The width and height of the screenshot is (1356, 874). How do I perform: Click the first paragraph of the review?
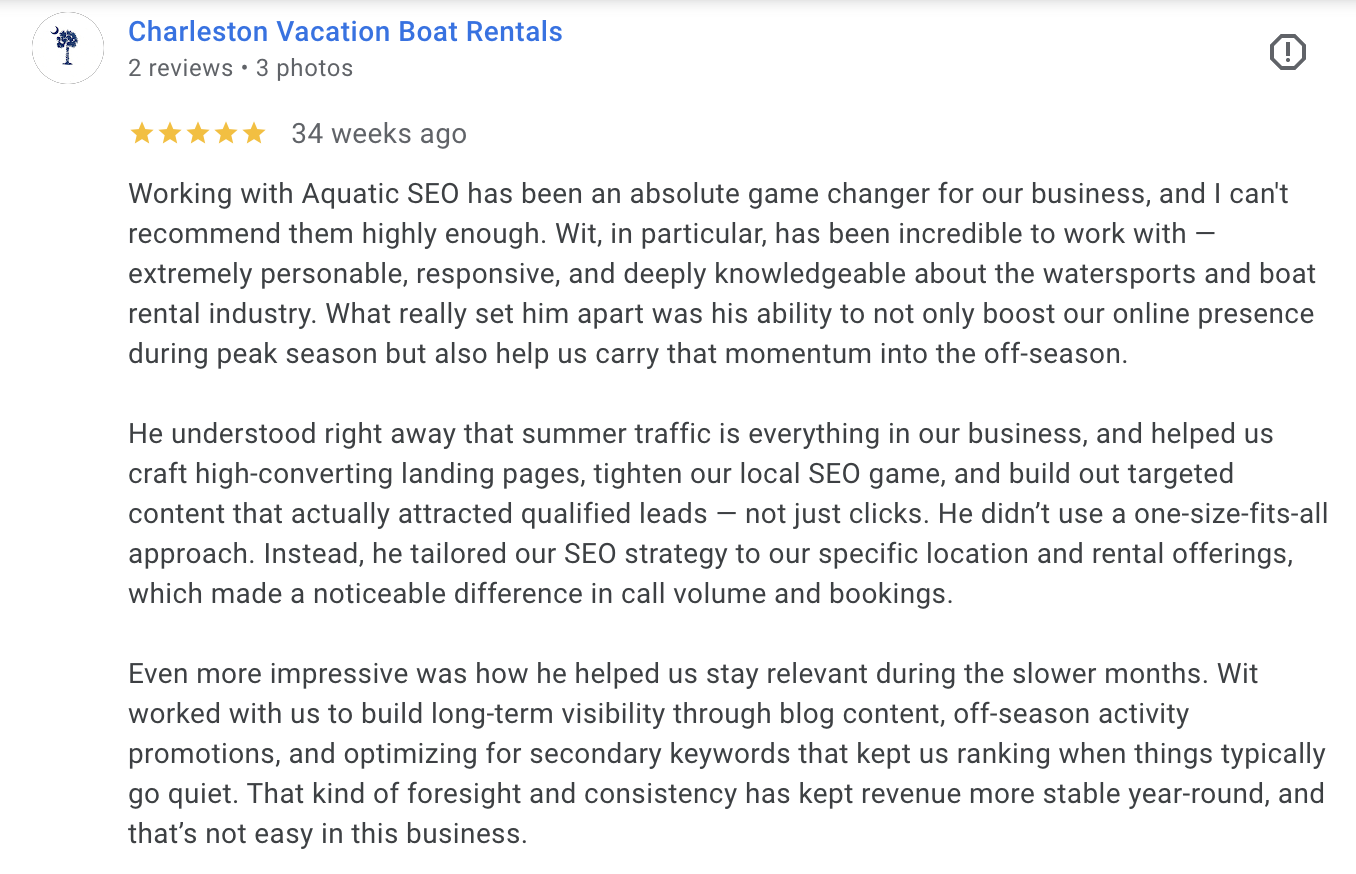tap(700, 273)
